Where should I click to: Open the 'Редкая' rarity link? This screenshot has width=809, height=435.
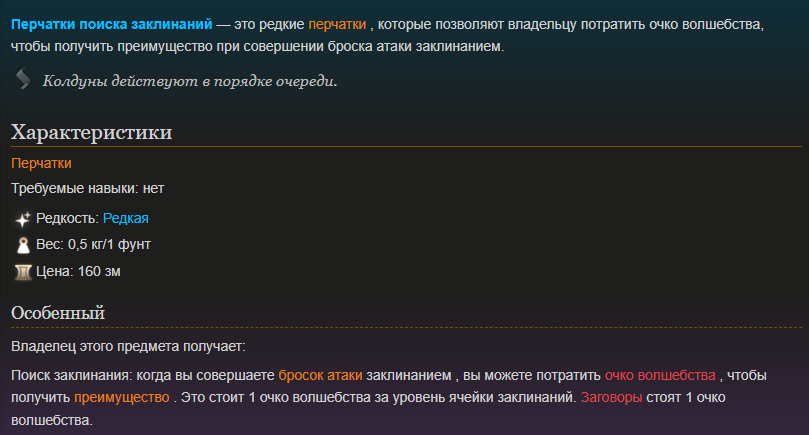click(126, 218)
